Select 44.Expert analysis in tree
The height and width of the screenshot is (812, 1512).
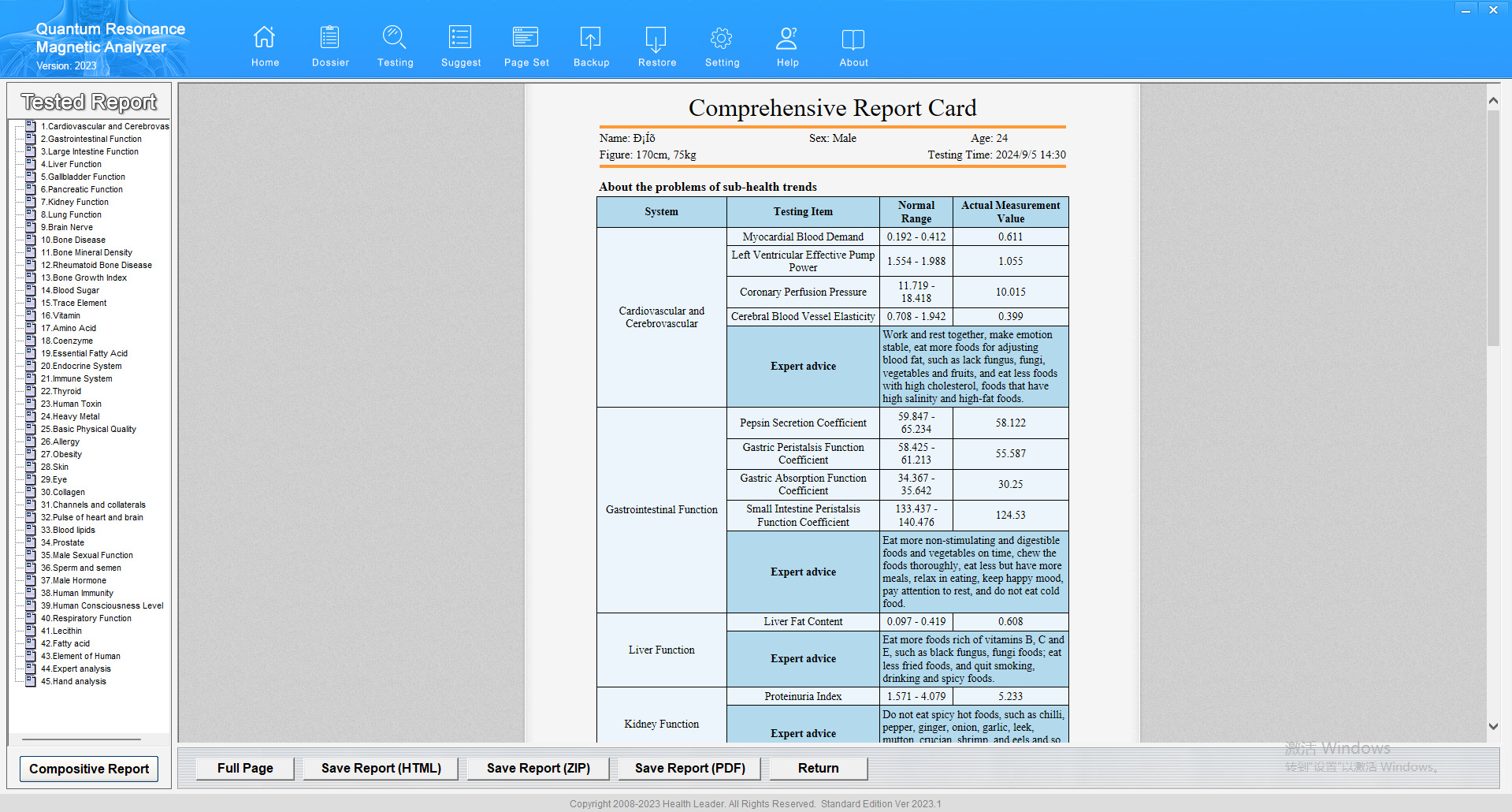(x=76, y=669)
